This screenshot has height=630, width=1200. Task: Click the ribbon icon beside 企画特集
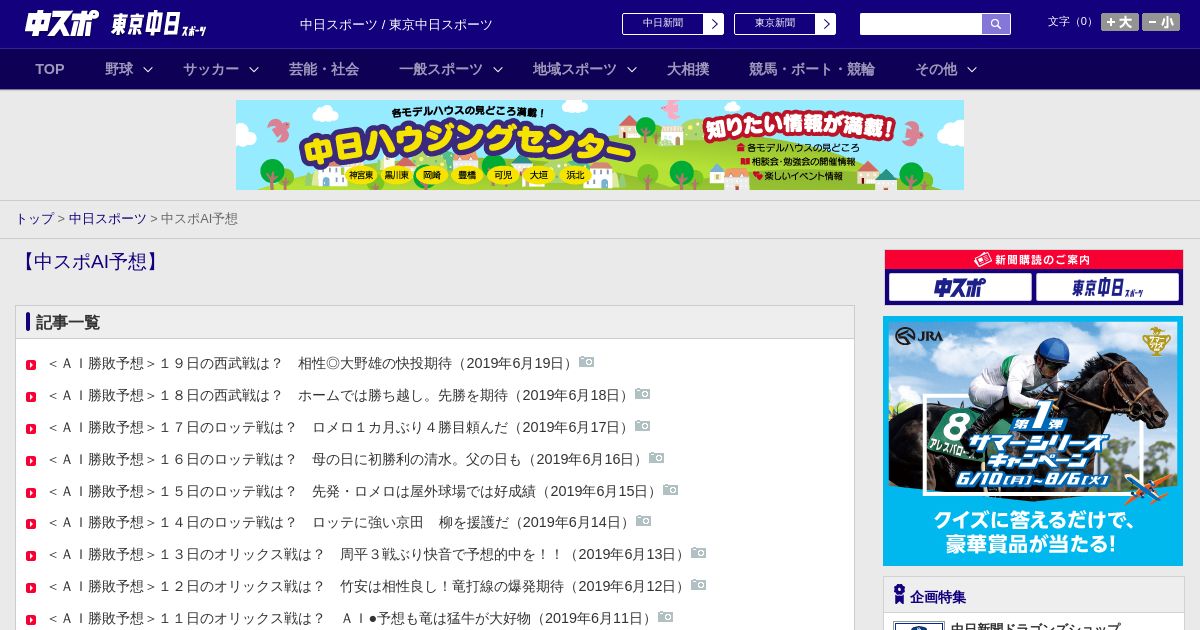coord(899,595)
